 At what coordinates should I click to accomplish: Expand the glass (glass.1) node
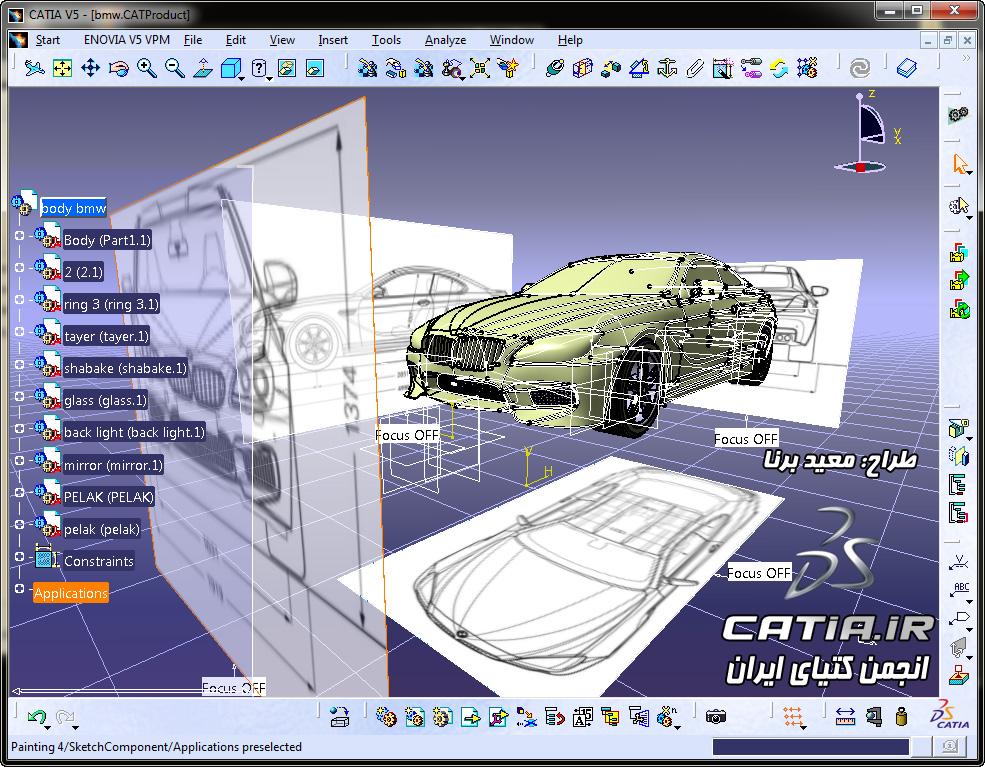point(19,396)
